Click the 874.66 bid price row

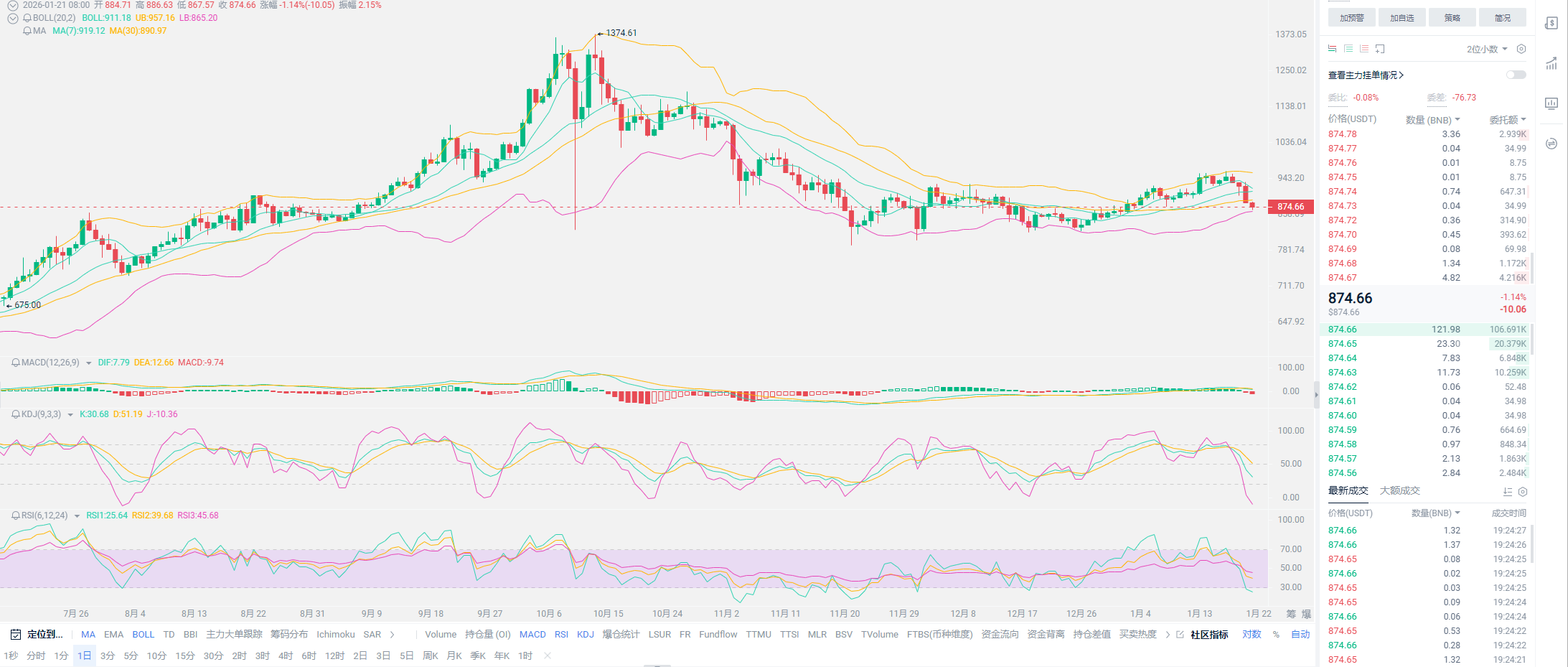click(1343, 330)
